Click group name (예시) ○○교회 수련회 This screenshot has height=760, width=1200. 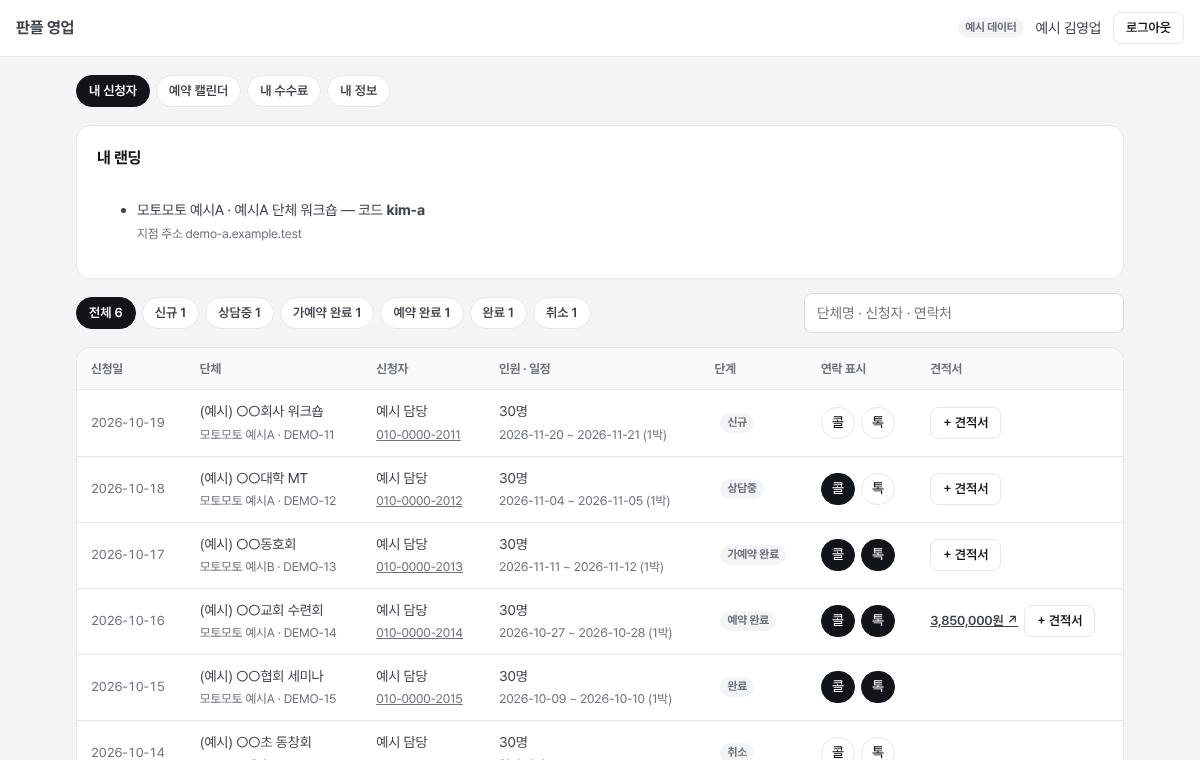[x=261, y=609]
